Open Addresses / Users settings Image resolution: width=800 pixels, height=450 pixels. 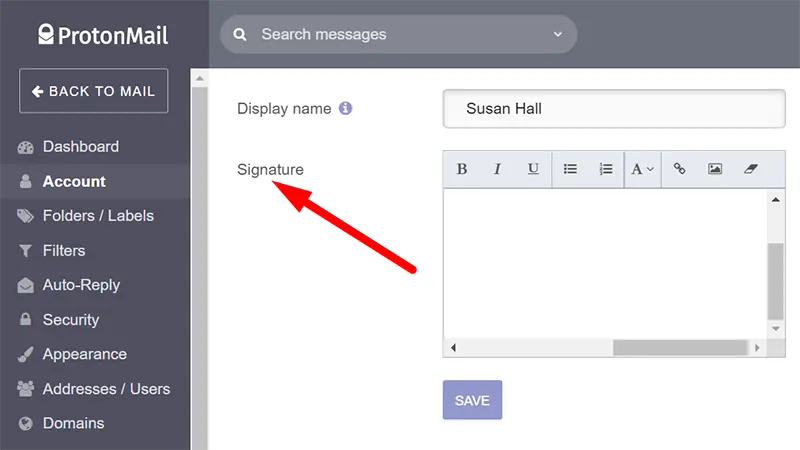pos(106,389)
